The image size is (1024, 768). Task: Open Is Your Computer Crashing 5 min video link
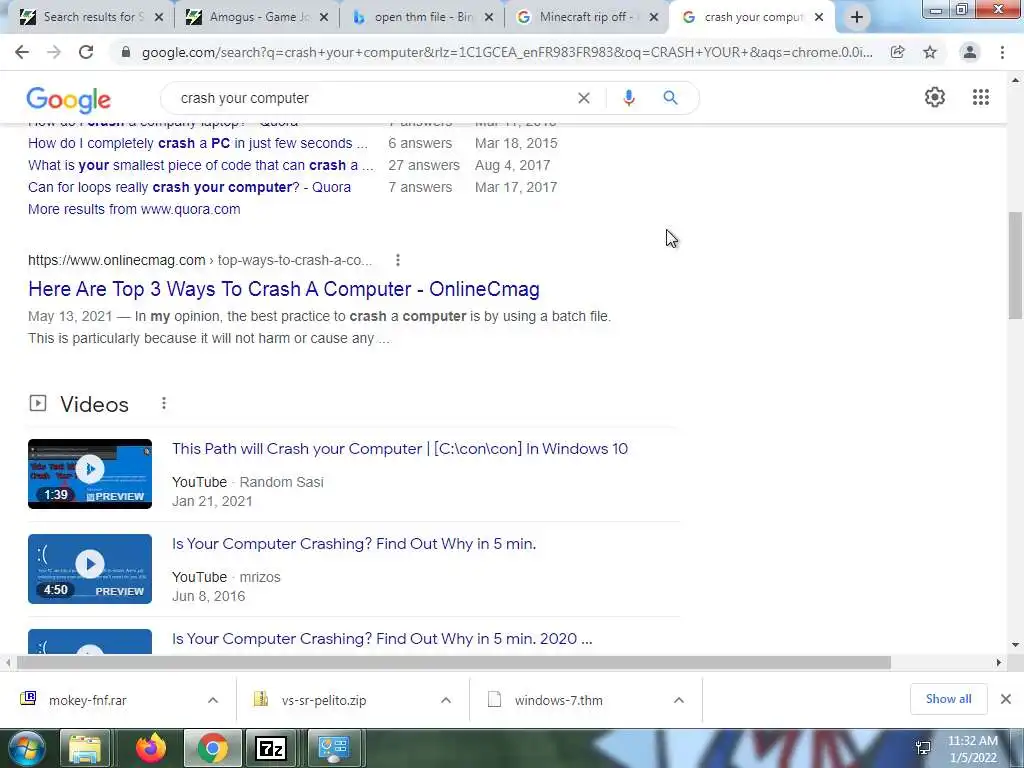point(354,543)
